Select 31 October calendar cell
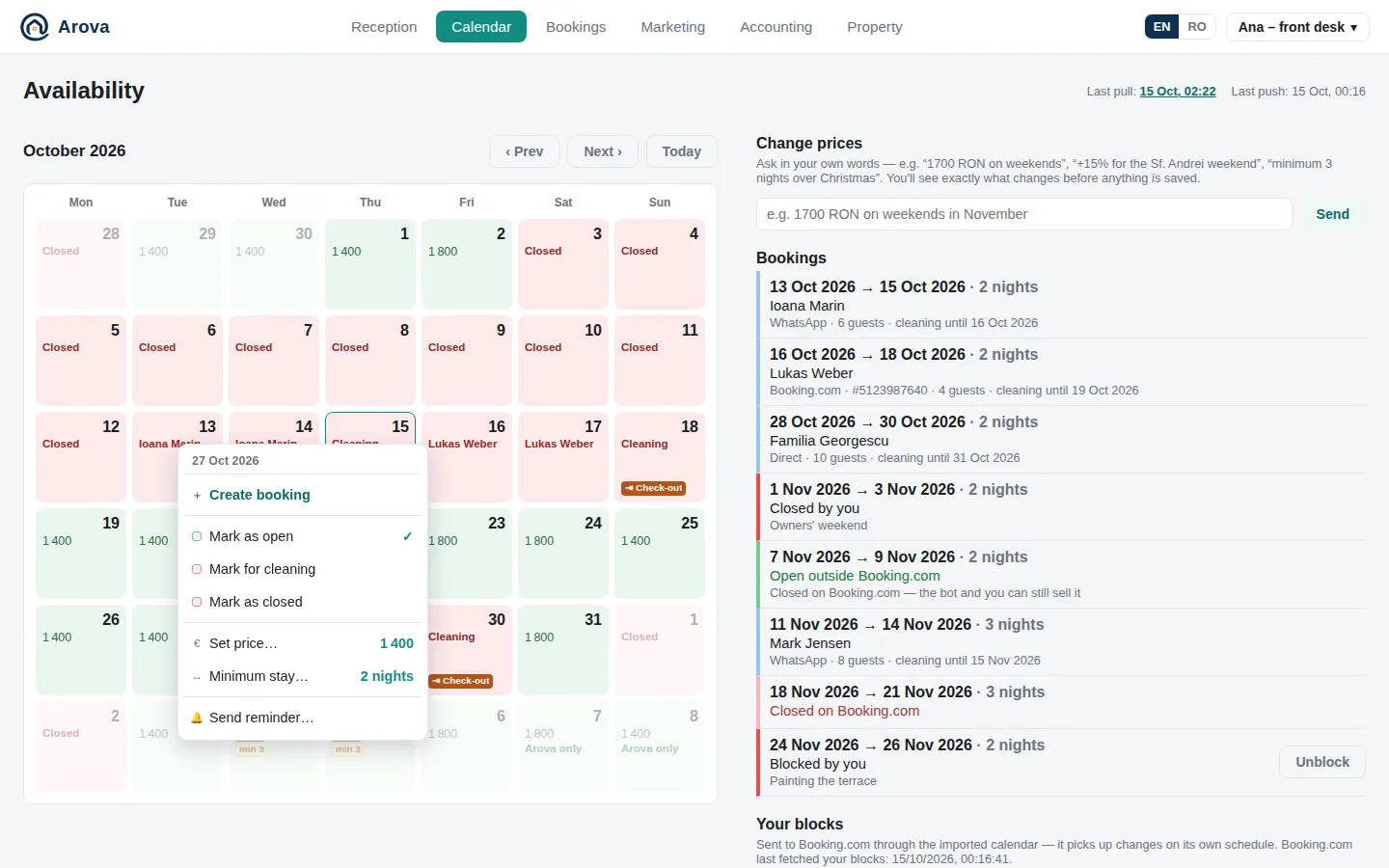The height and width of the screenshot is (868, 1389). [563, 650]
